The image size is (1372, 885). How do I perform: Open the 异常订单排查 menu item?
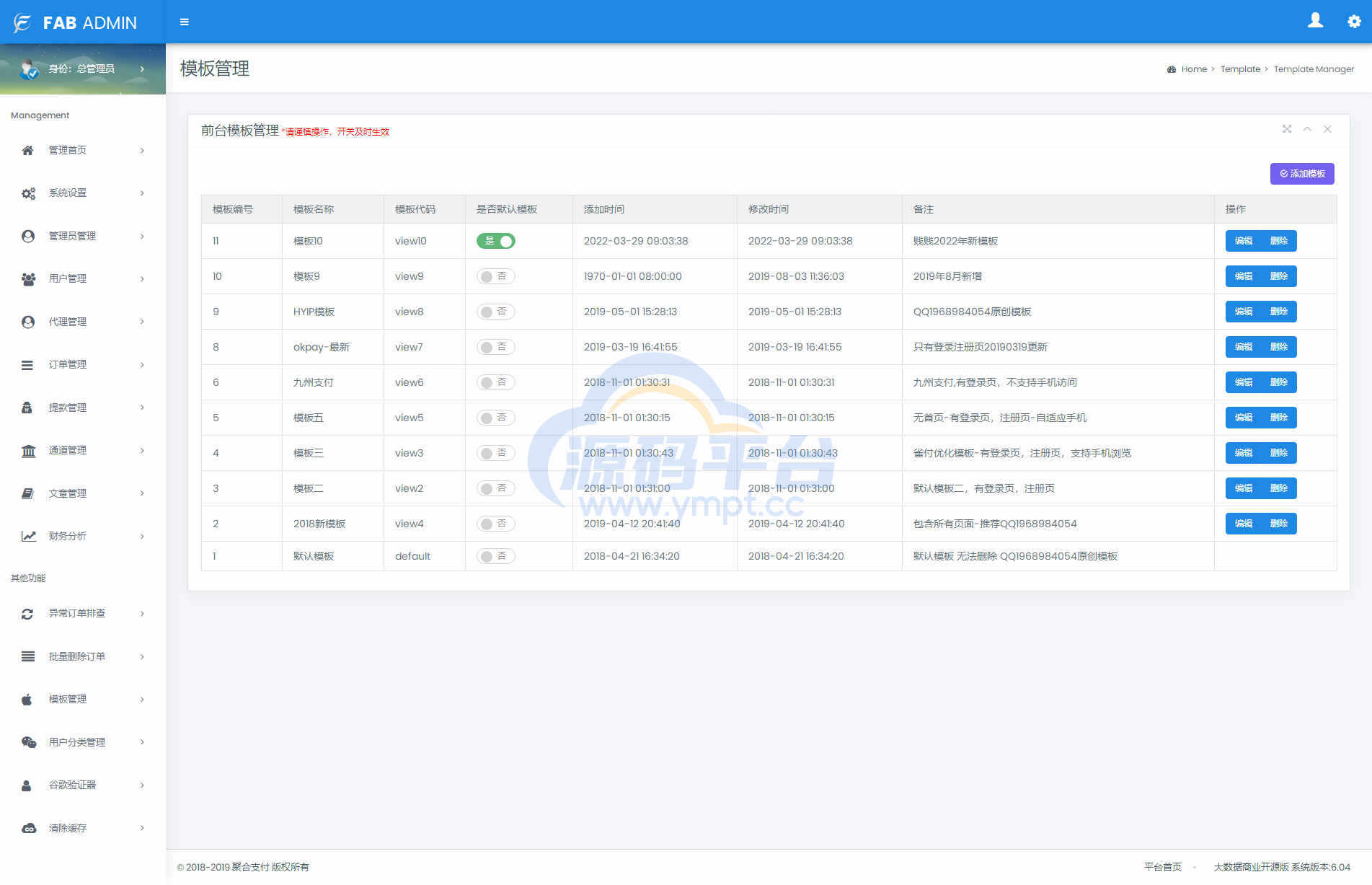(x=83, y=614)
